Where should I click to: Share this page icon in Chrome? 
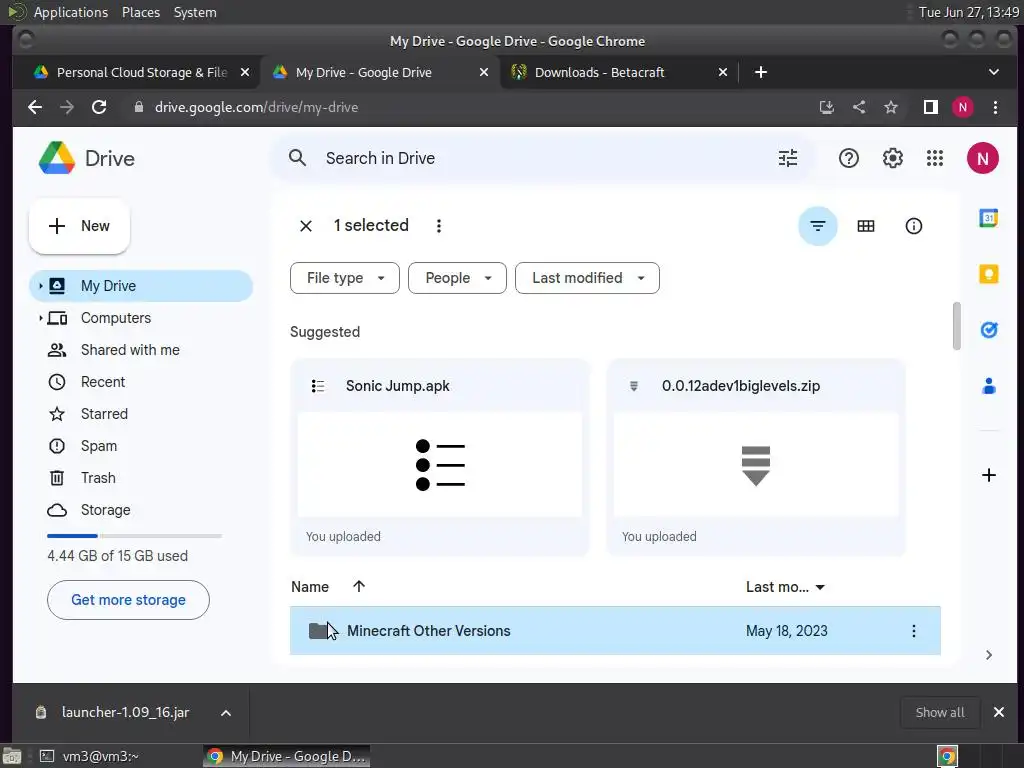tap(859, 107)
